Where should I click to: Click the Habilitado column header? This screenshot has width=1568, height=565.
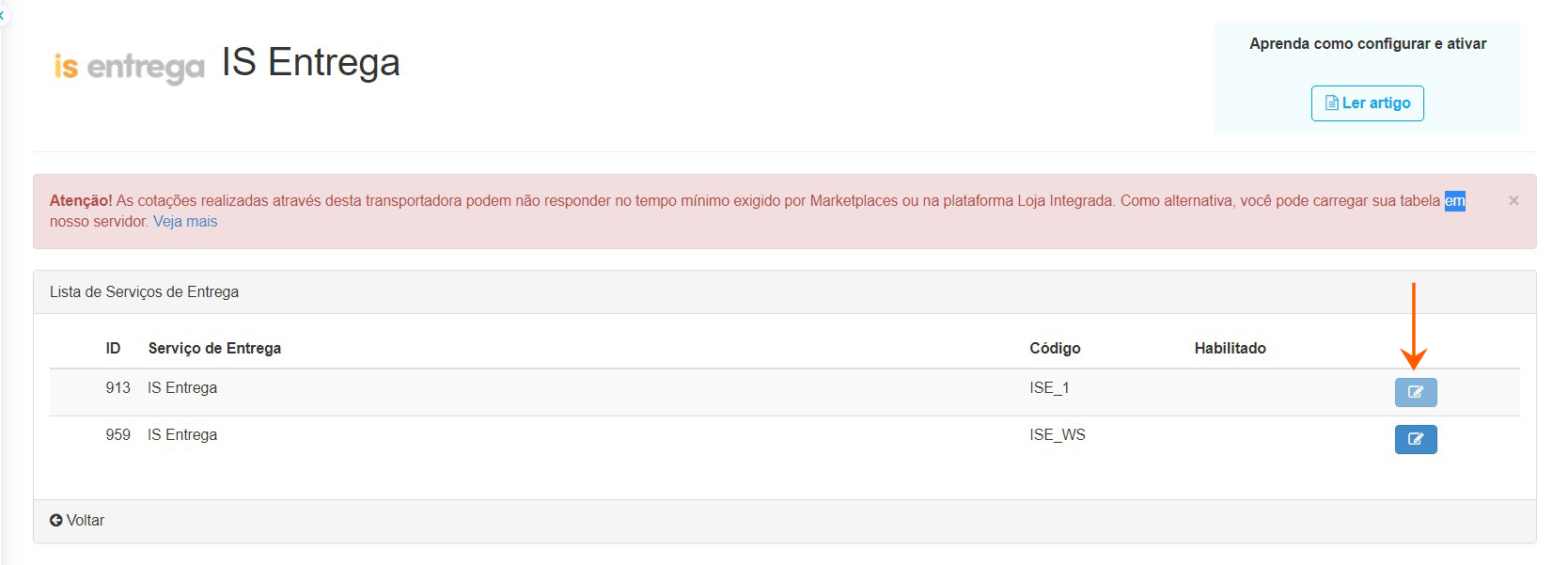(1230, 348)
